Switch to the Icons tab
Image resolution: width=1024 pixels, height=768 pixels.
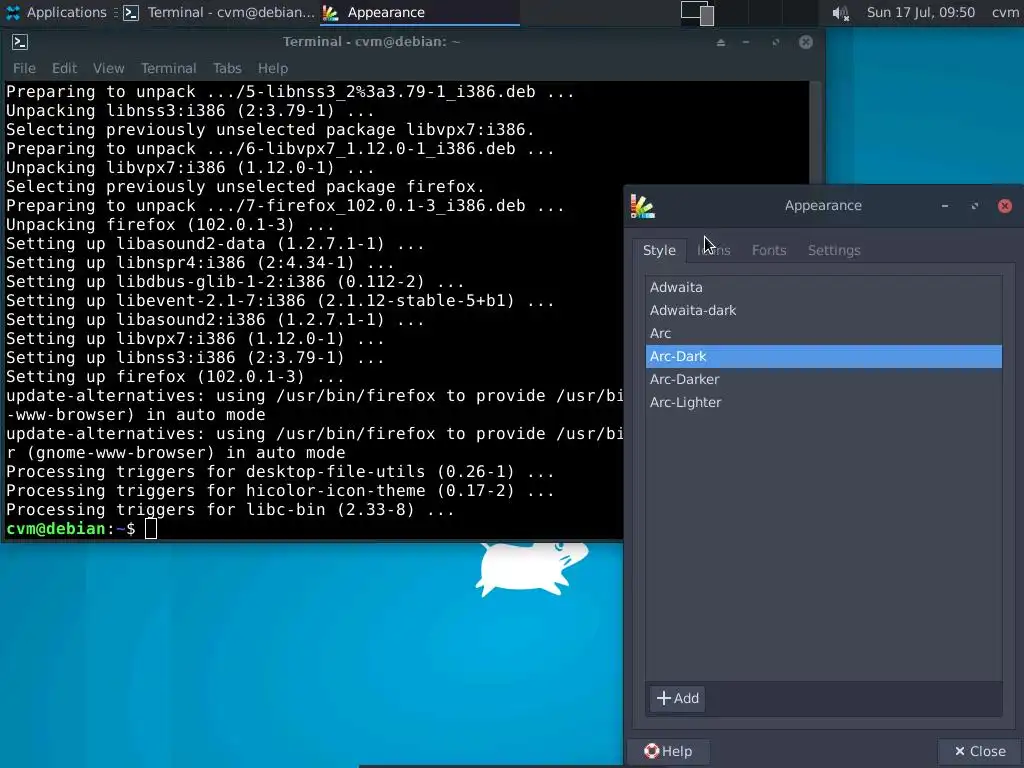pos(714,250)
